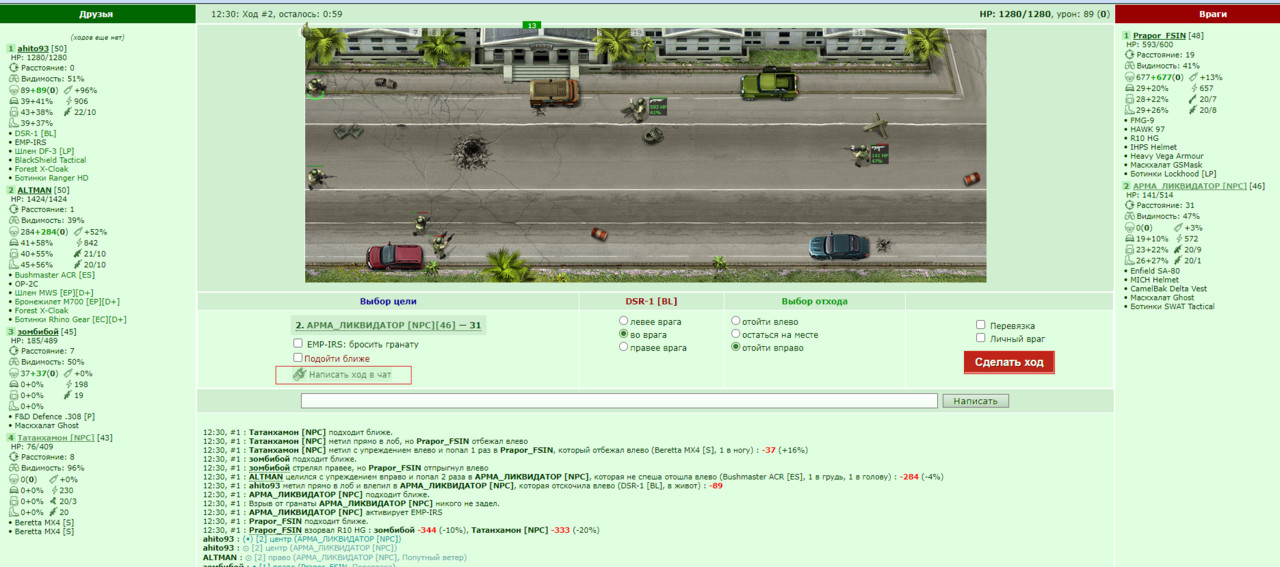Click Prapor_FSIN's helmet icon showing 677
1280x567 pixels.
(x=1131, y=77)
